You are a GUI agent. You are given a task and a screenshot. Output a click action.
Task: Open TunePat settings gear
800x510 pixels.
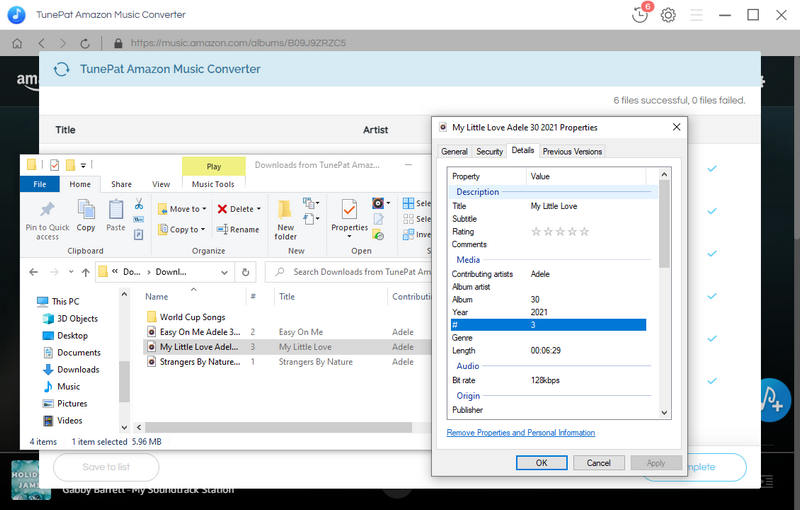(668, 15)
